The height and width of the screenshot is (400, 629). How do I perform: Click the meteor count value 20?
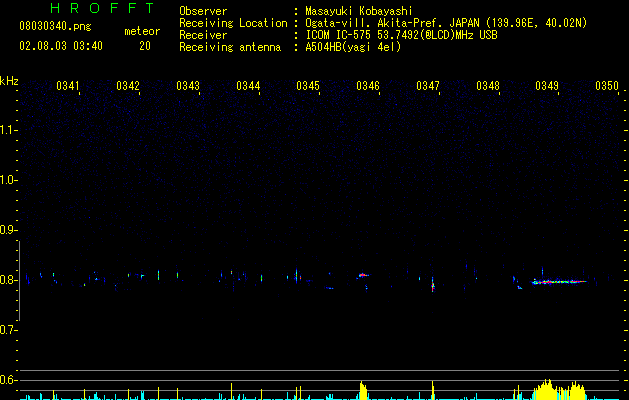click(145, 46)
